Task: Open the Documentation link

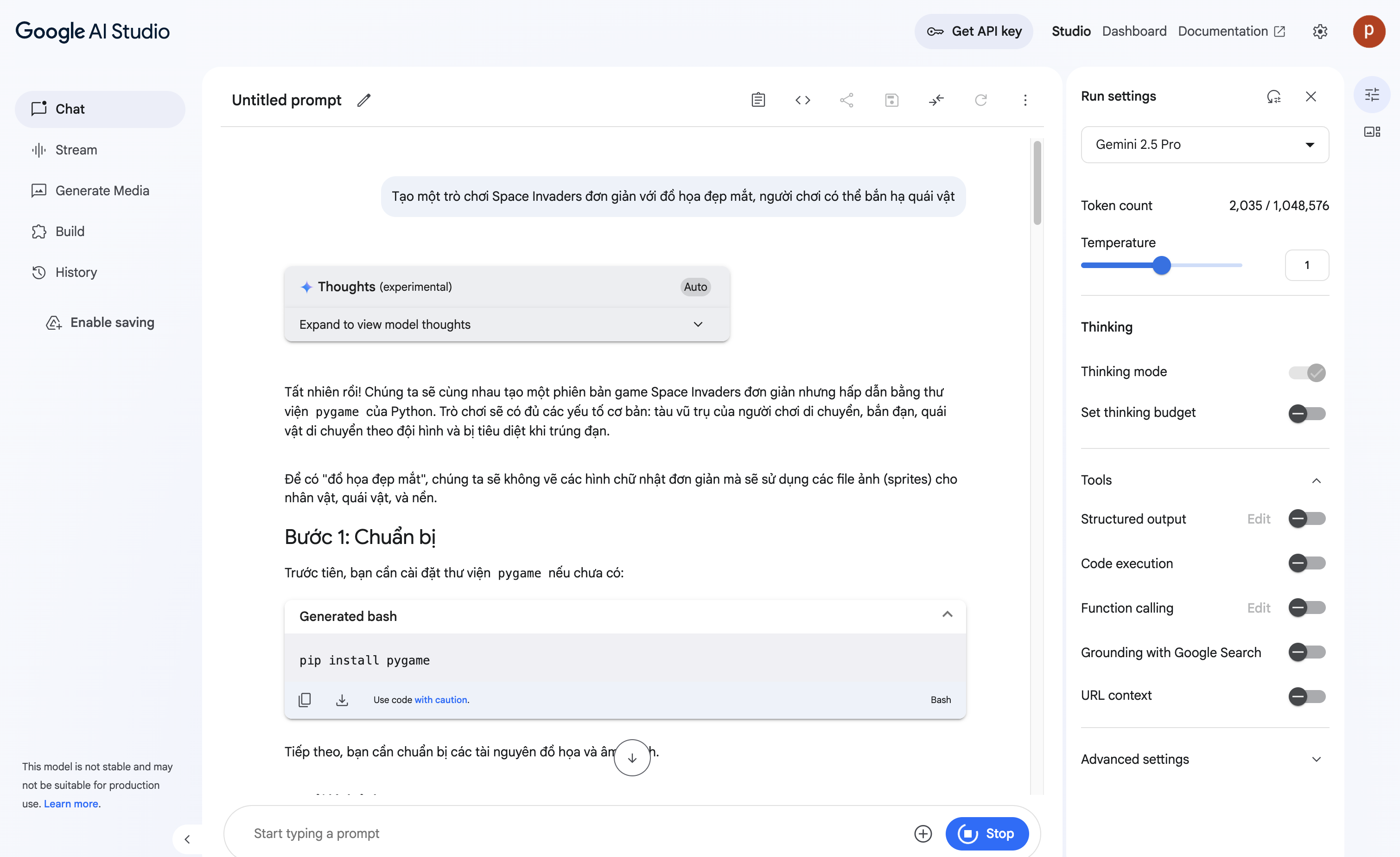Action: (x=1231, y=31)
